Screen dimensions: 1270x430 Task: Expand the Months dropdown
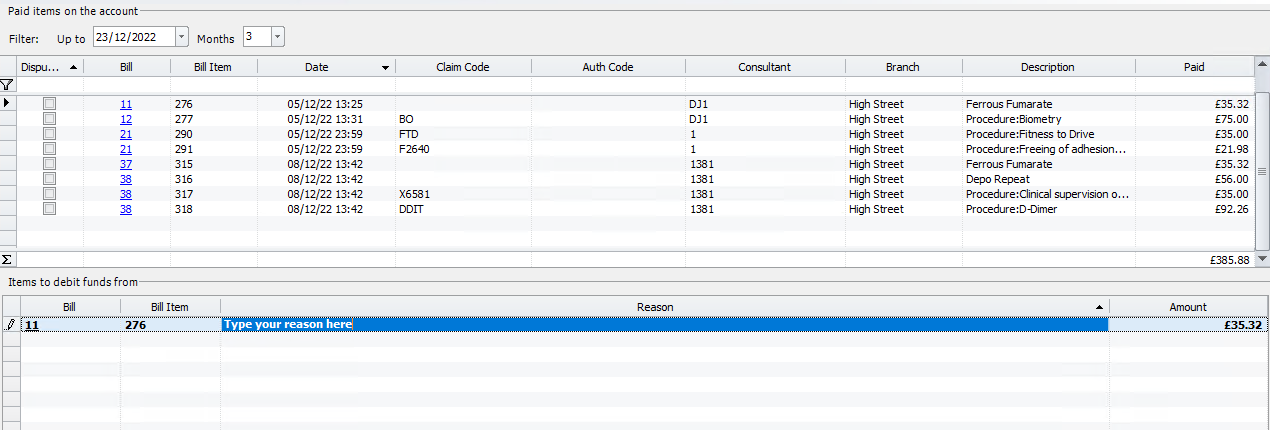(277, 37)
